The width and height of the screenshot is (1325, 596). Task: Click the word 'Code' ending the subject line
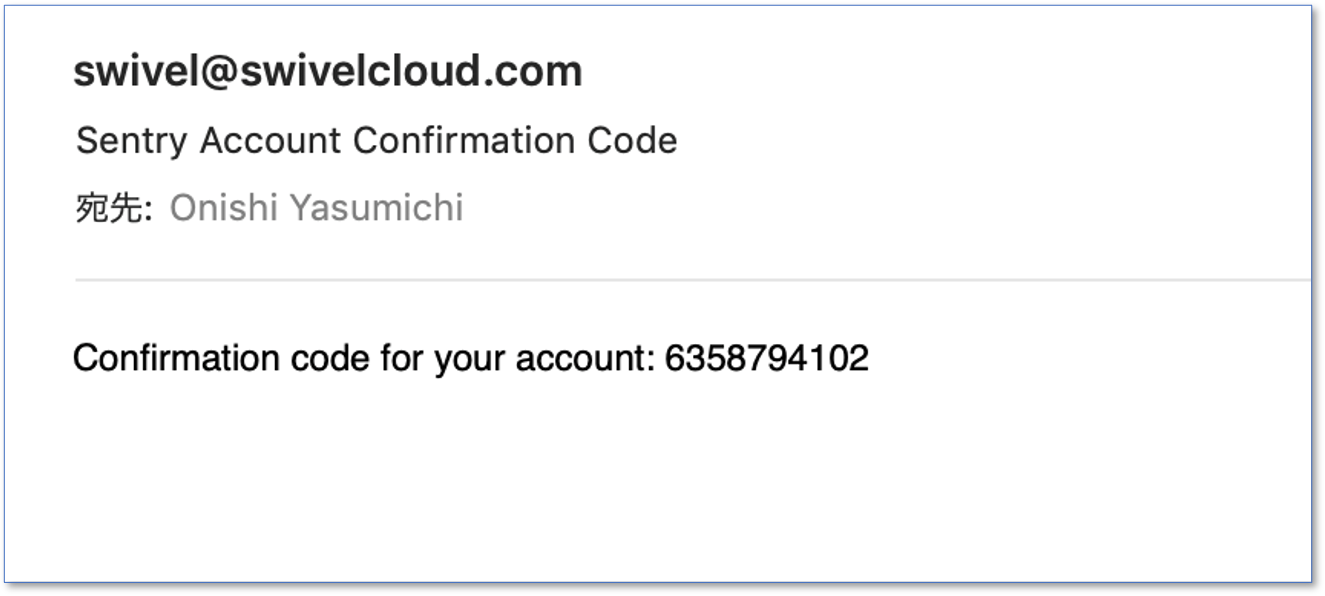click(632, 140)
